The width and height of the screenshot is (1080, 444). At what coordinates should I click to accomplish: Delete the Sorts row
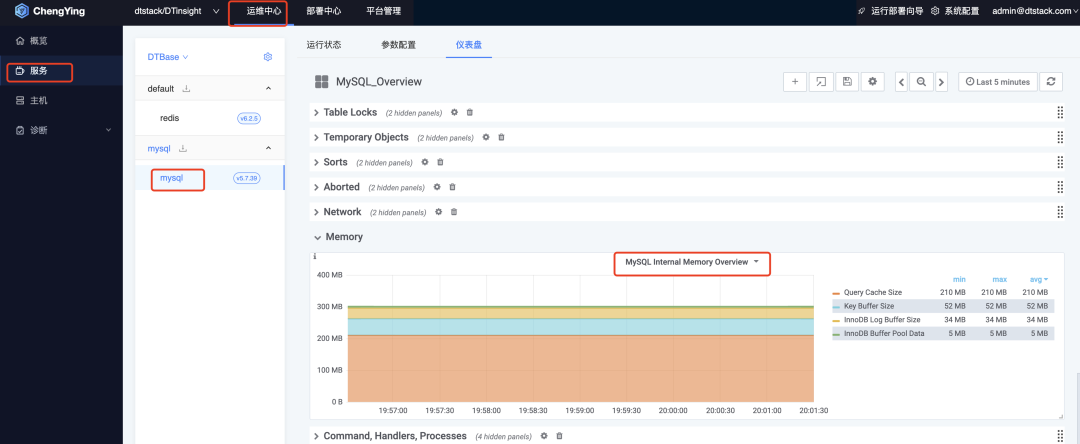440,162
